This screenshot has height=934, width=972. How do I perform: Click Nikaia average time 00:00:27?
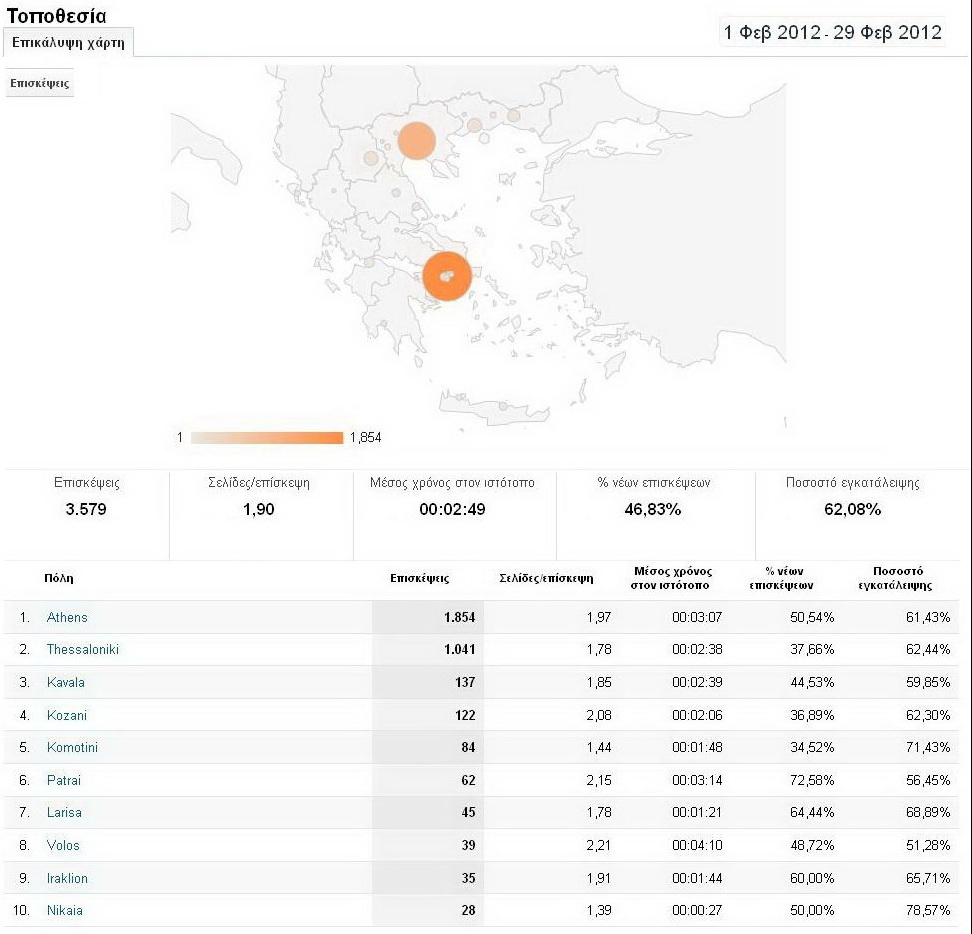tap(697, 910)
